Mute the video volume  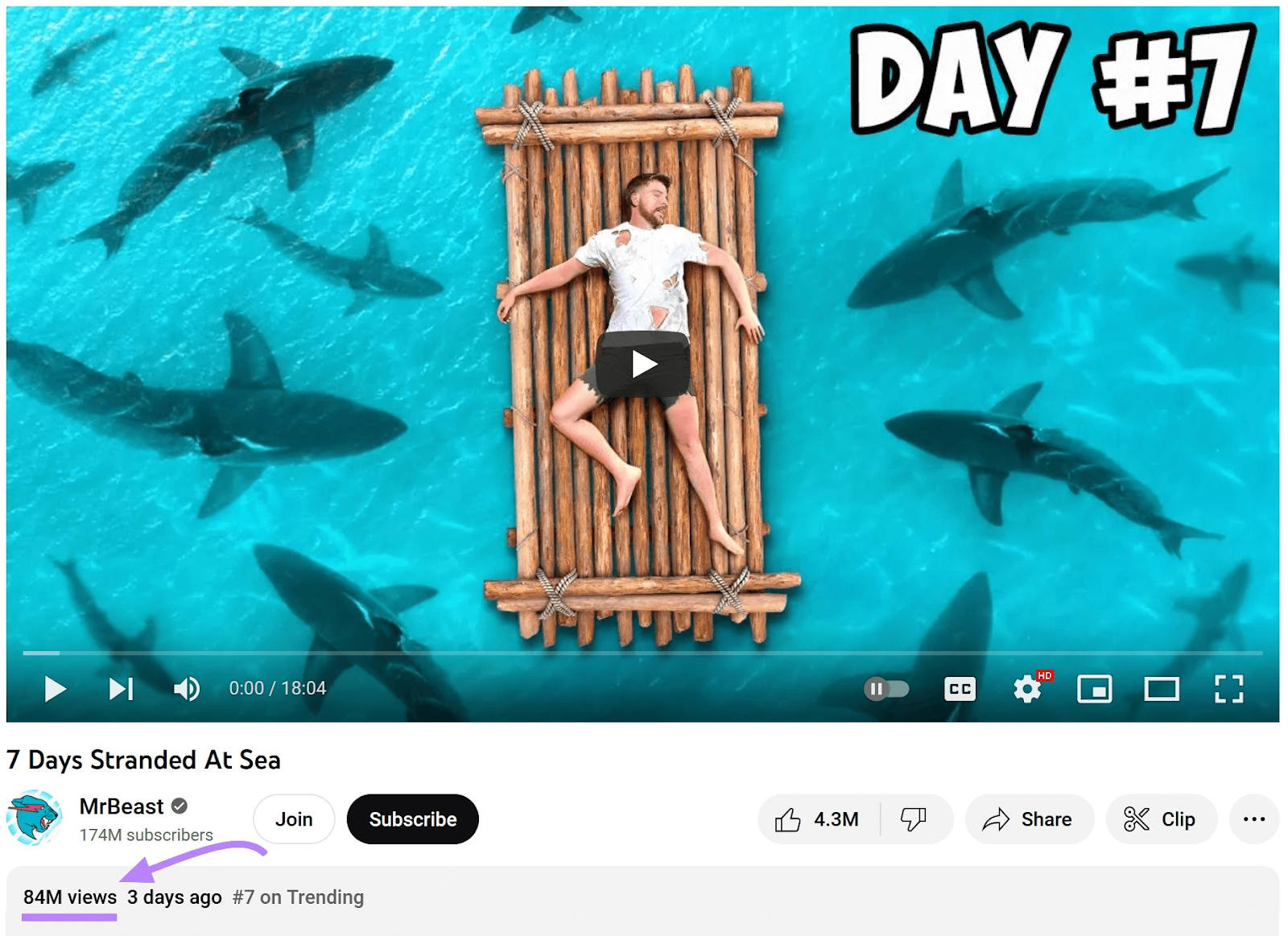coord(185,688)
